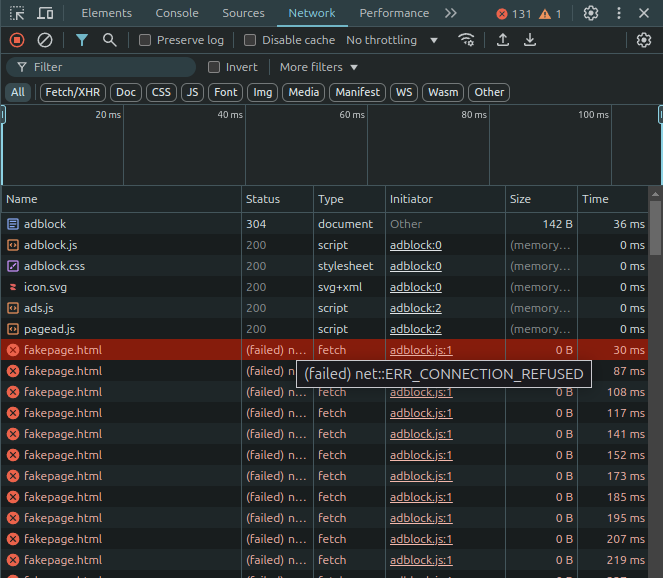This screenshot has height=578, width=663.
Task: Tick the Invert filter checkbox
Action: tap(214, 67)
